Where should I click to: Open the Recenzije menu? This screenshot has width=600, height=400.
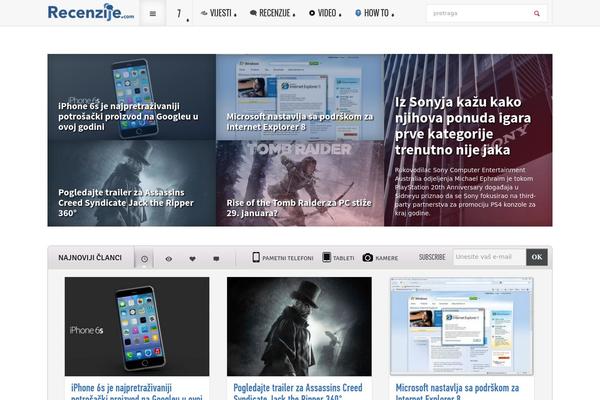tap(274, 13)
